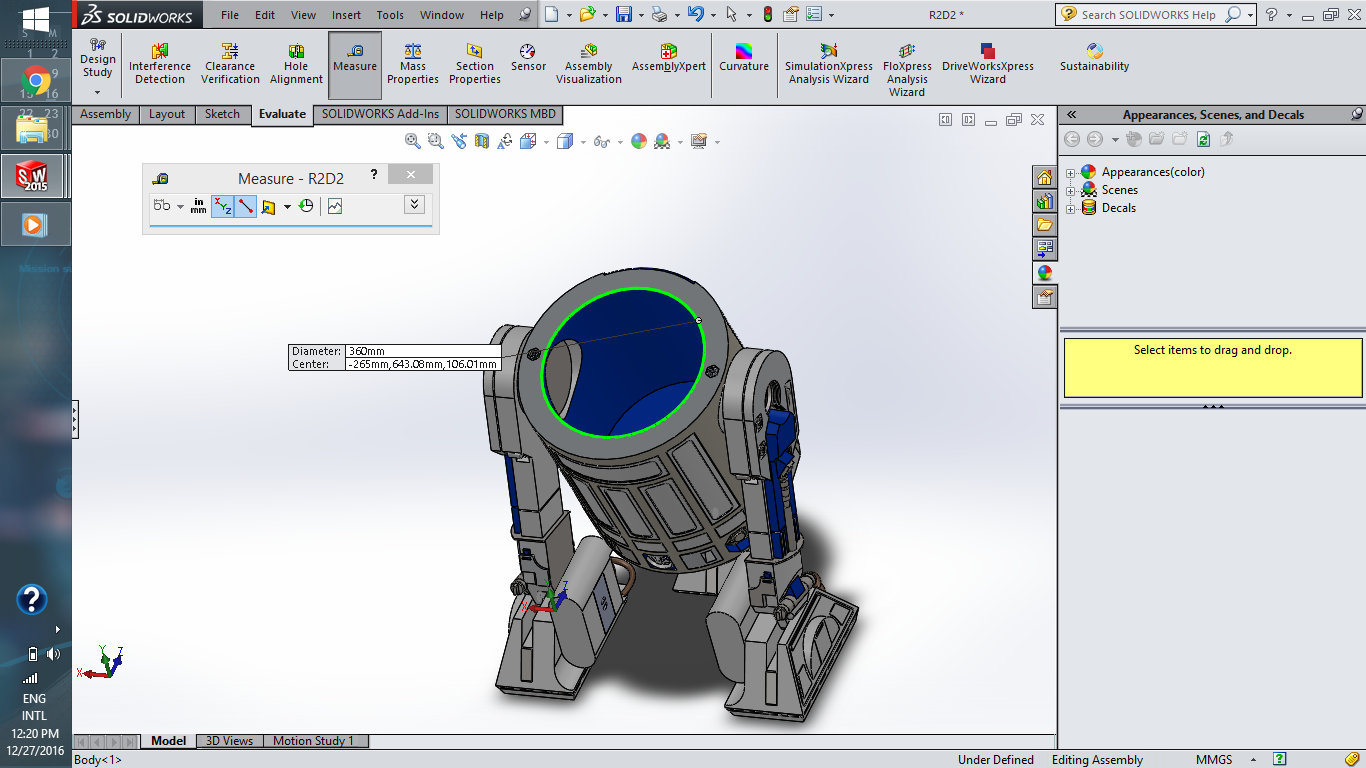Screen dimensions: 1366x768
Task: Activate the Zoom to Fit icon
Action: 411,141
